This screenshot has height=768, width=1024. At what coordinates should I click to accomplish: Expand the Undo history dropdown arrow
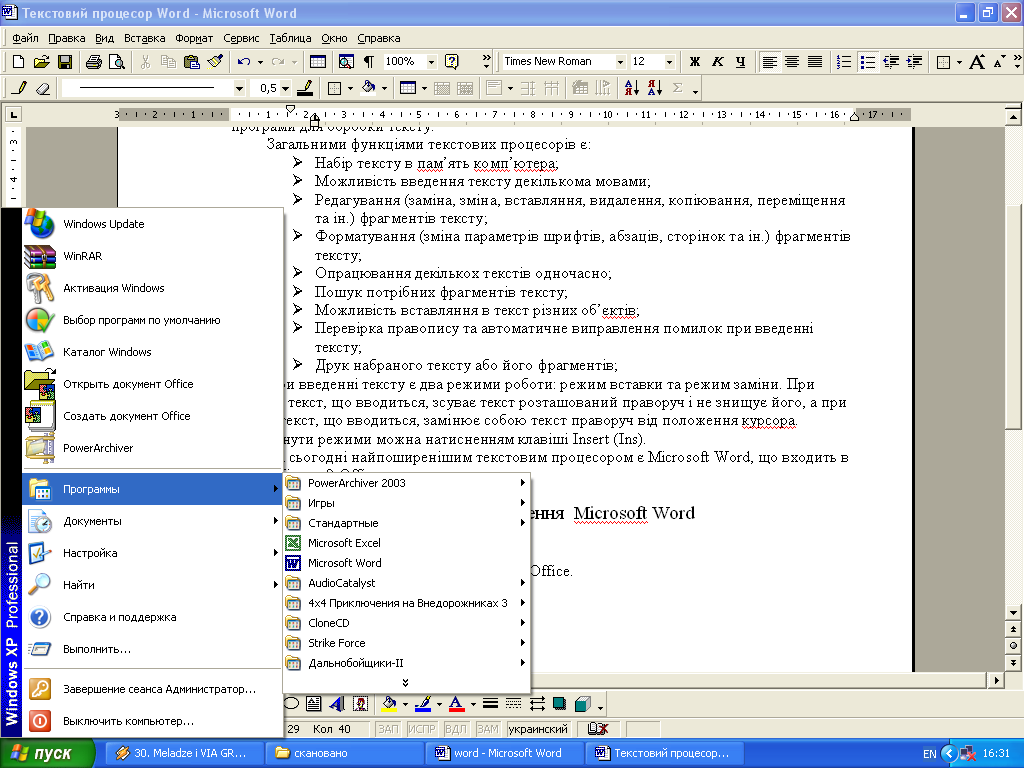(260, 61)
